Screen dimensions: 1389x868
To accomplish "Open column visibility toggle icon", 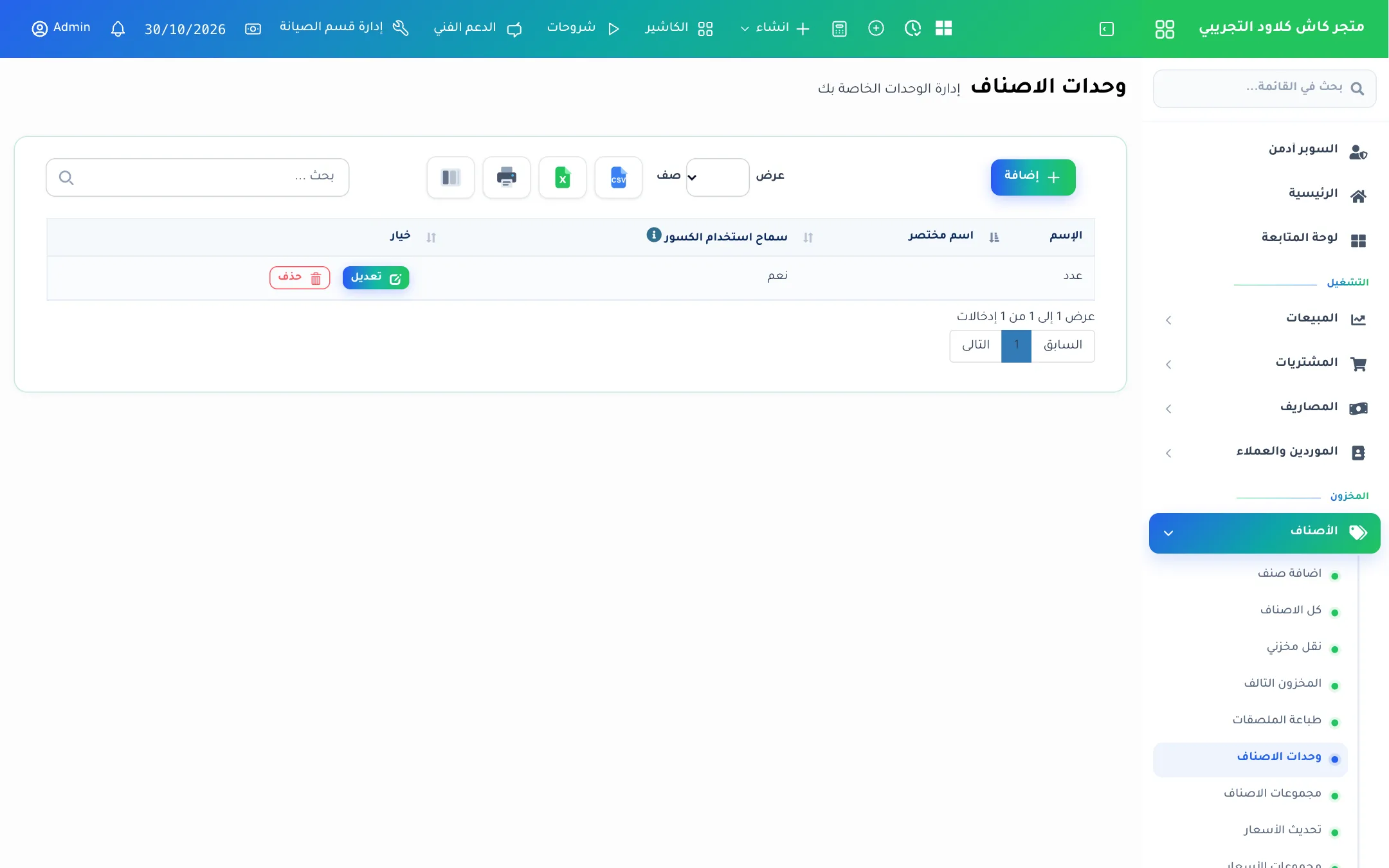I will pos(450,177).
